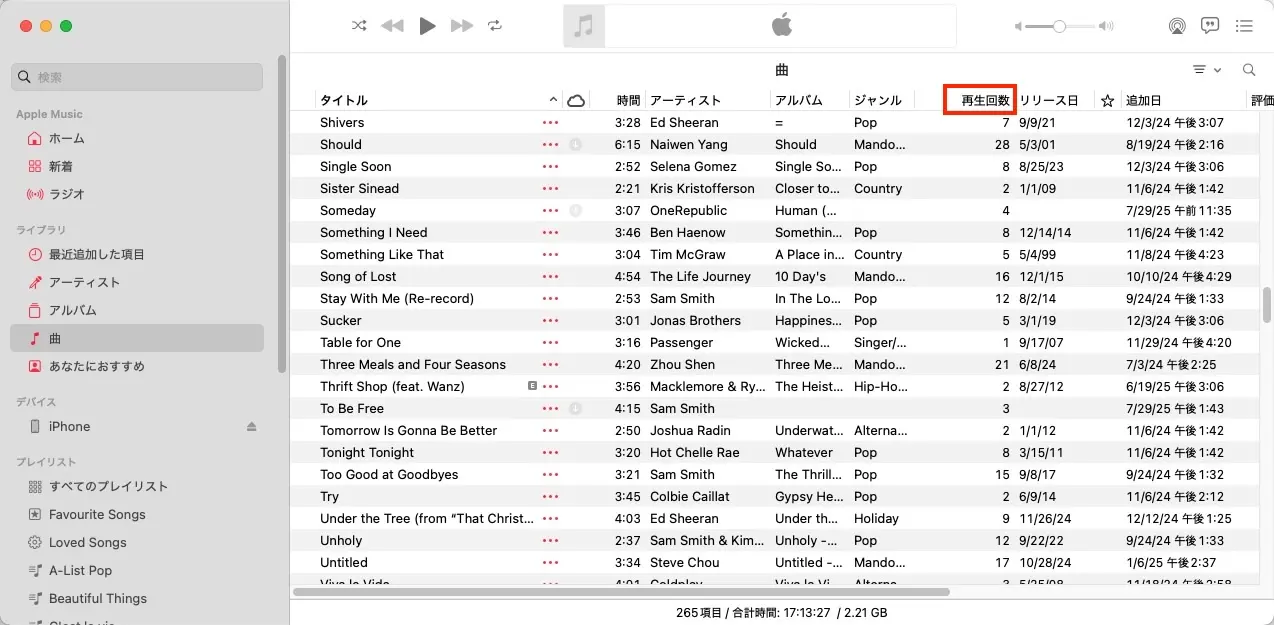Open the lyrics speech bubble icon
Screen dimensions: 1274x625
pos(1210,26)
